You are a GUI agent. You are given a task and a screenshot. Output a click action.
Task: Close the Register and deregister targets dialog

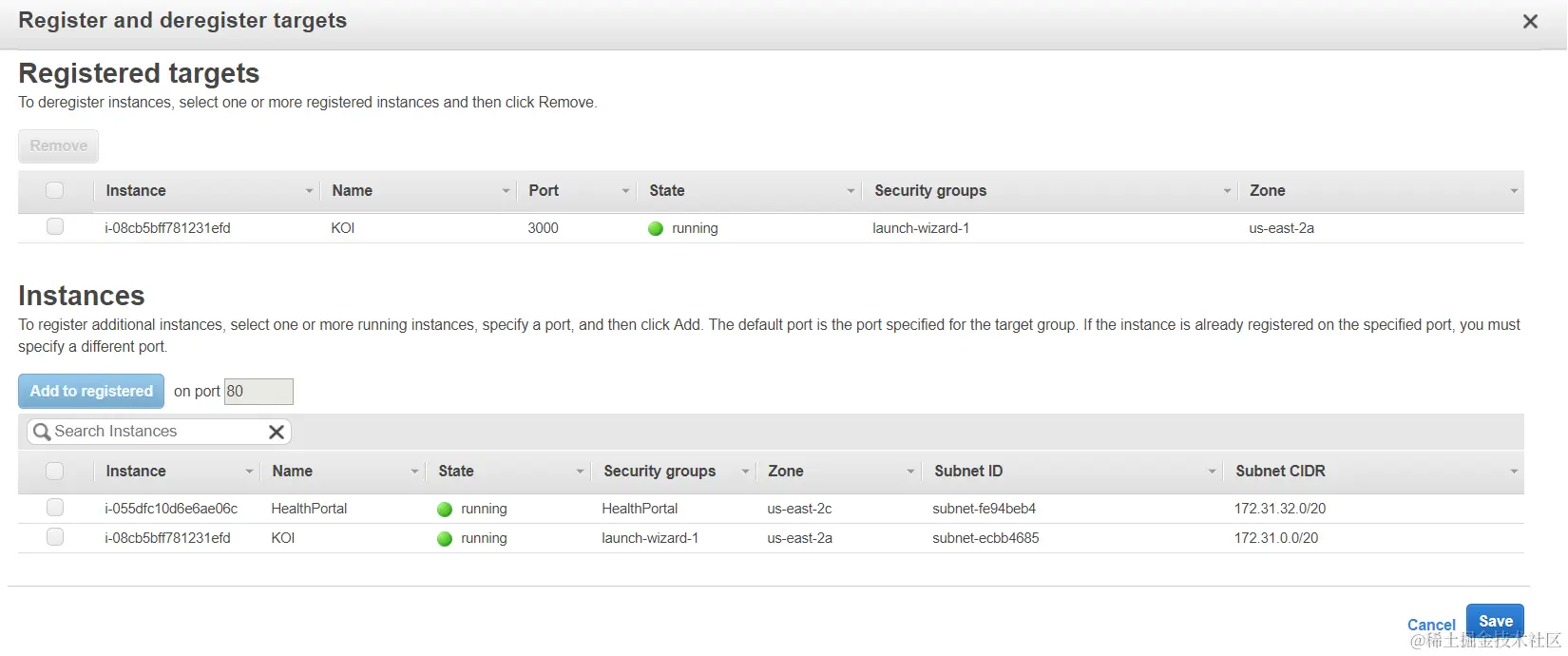[1530, 21]
